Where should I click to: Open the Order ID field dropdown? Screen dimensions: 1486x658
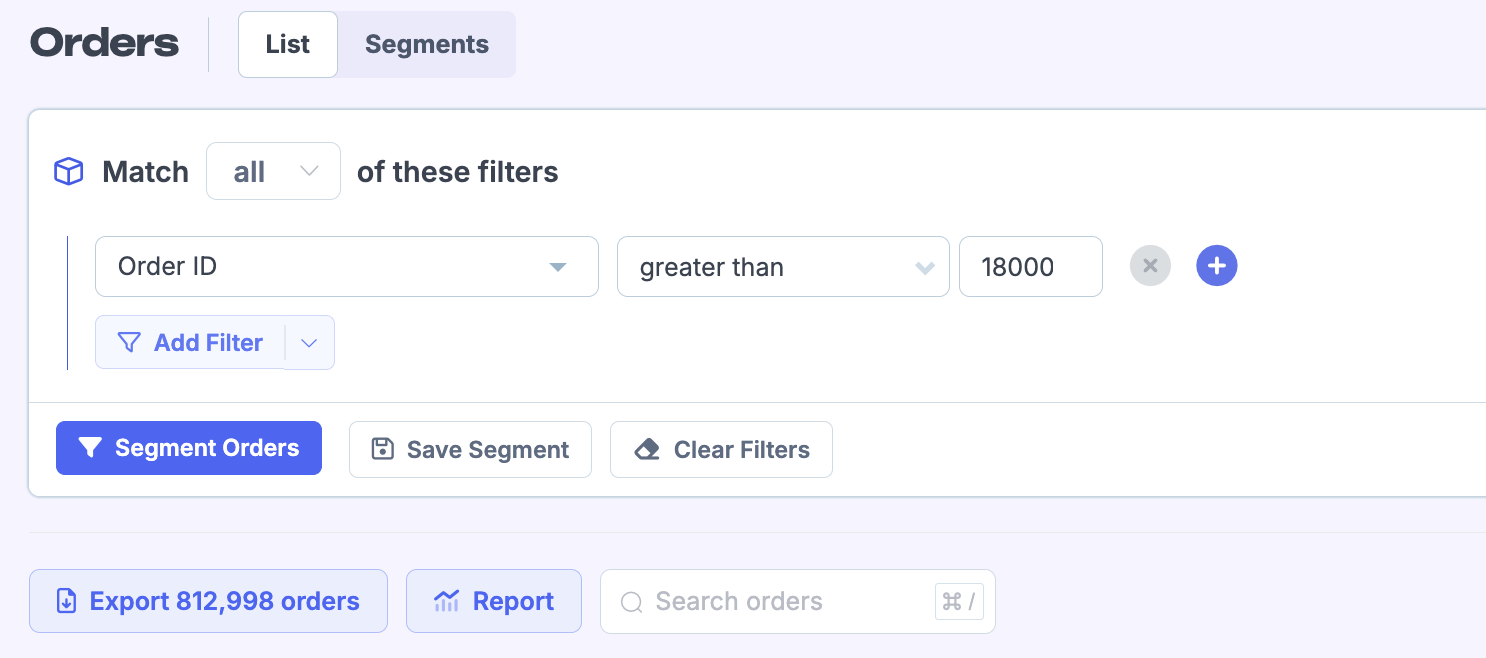click(x=346, y=267)
